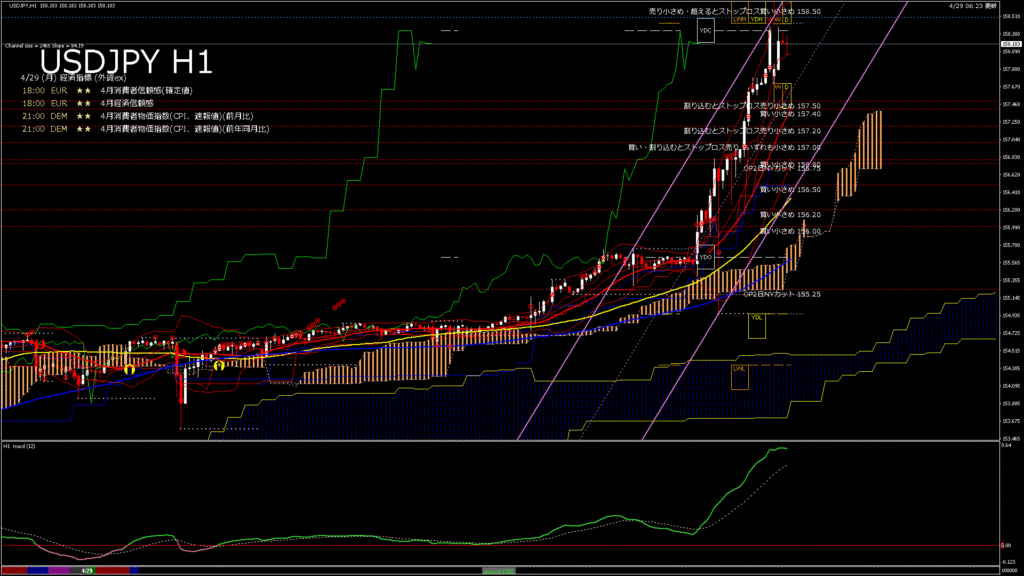The image size is (1024, 576).
Task: Click the large USDJPY H1 chart title
Action: [x=126, y=63]
